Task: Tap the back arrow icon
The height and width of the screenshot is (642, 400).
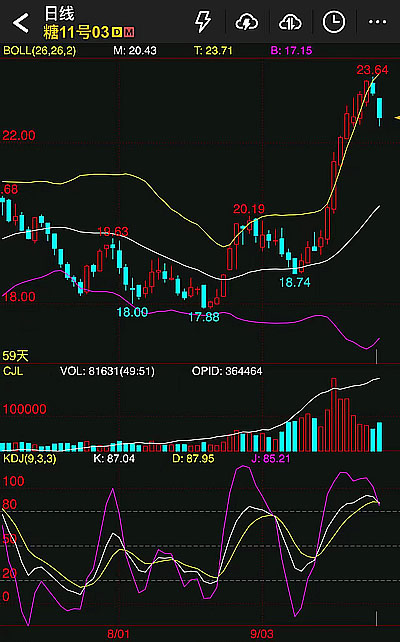Action: click(20, 23)
